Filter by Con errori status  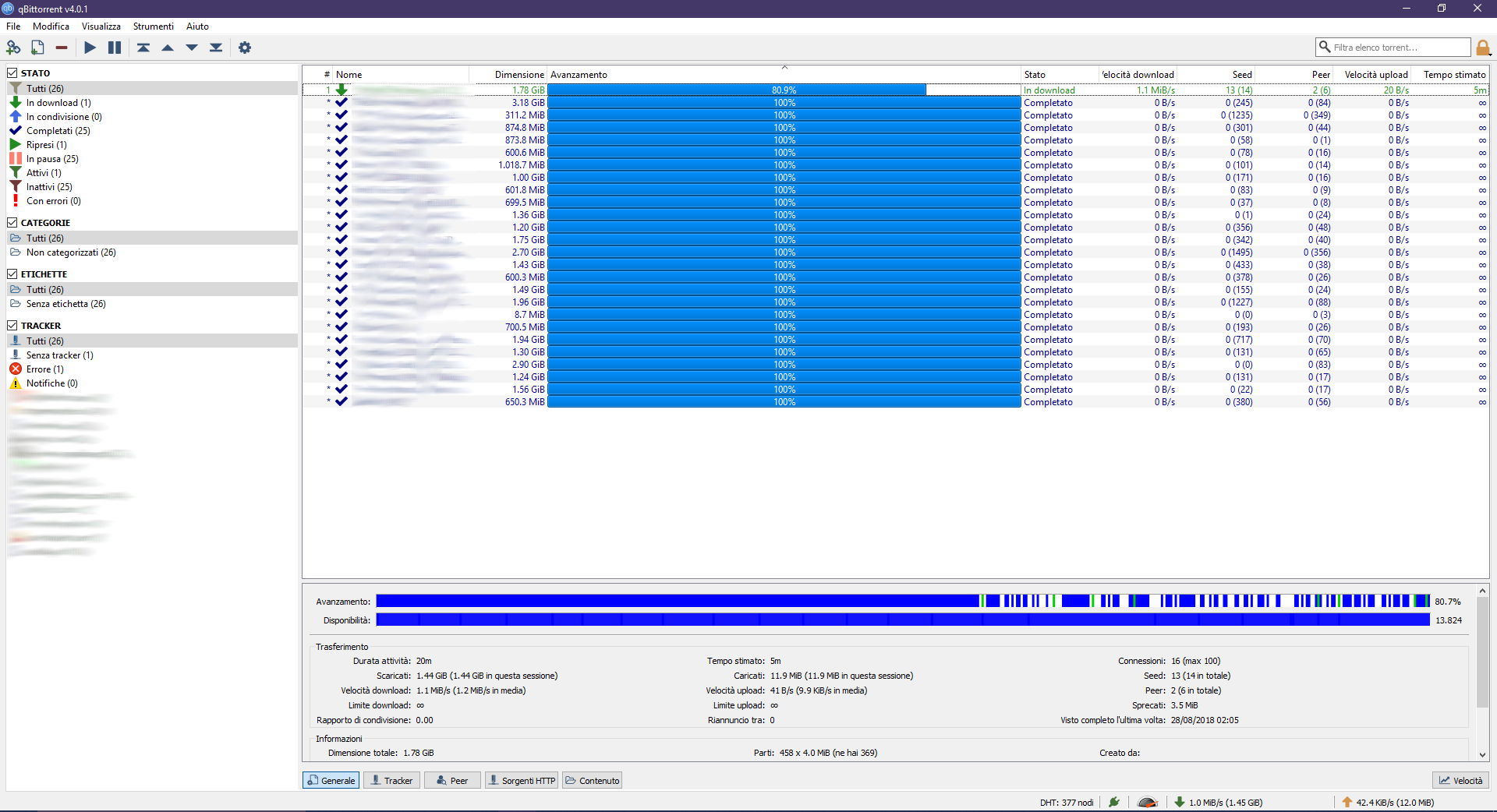click(53, 201)
